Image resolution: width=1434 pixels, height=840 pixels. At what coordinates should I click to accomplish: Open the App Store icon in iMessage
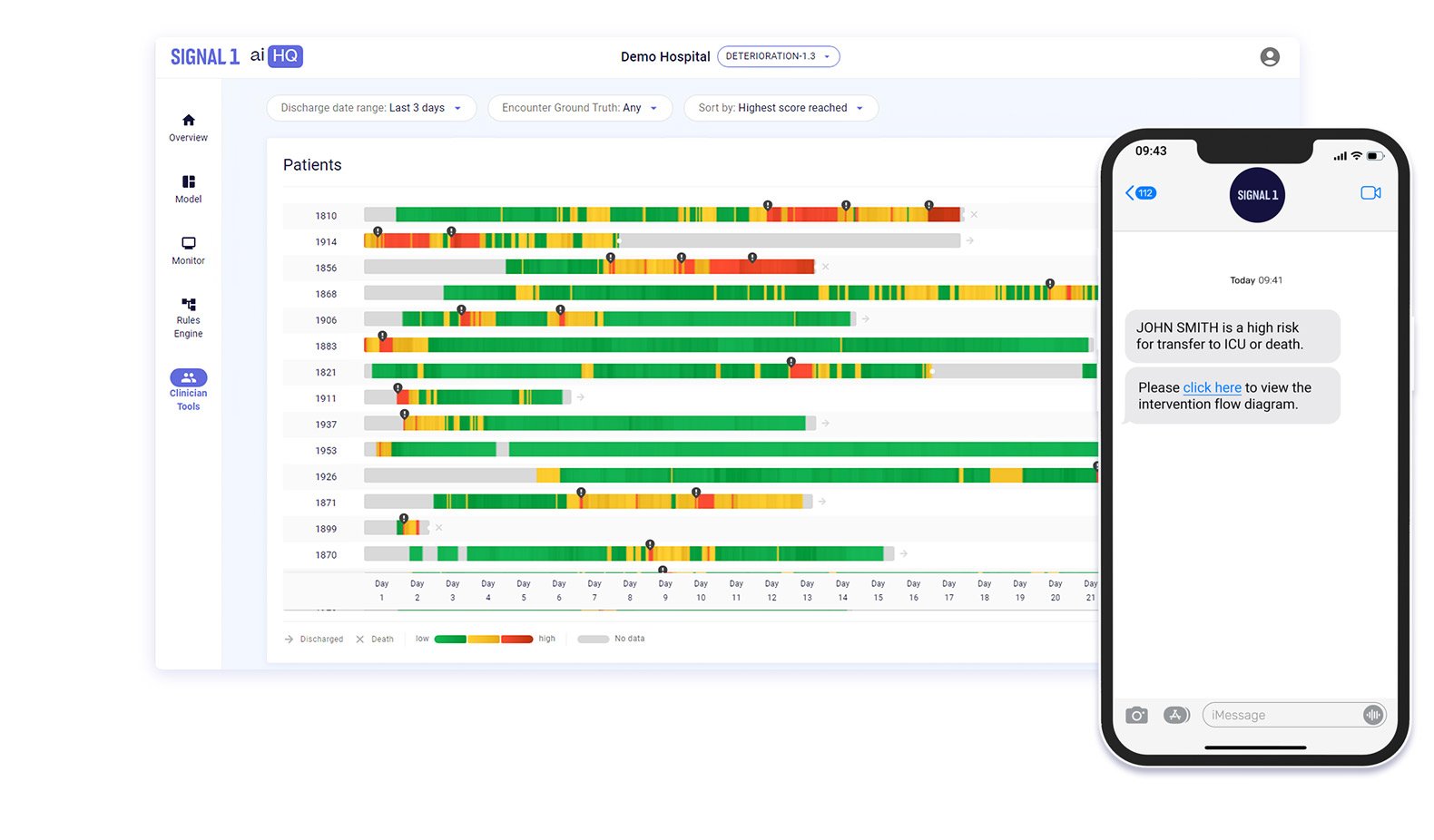pos(1175,716)
